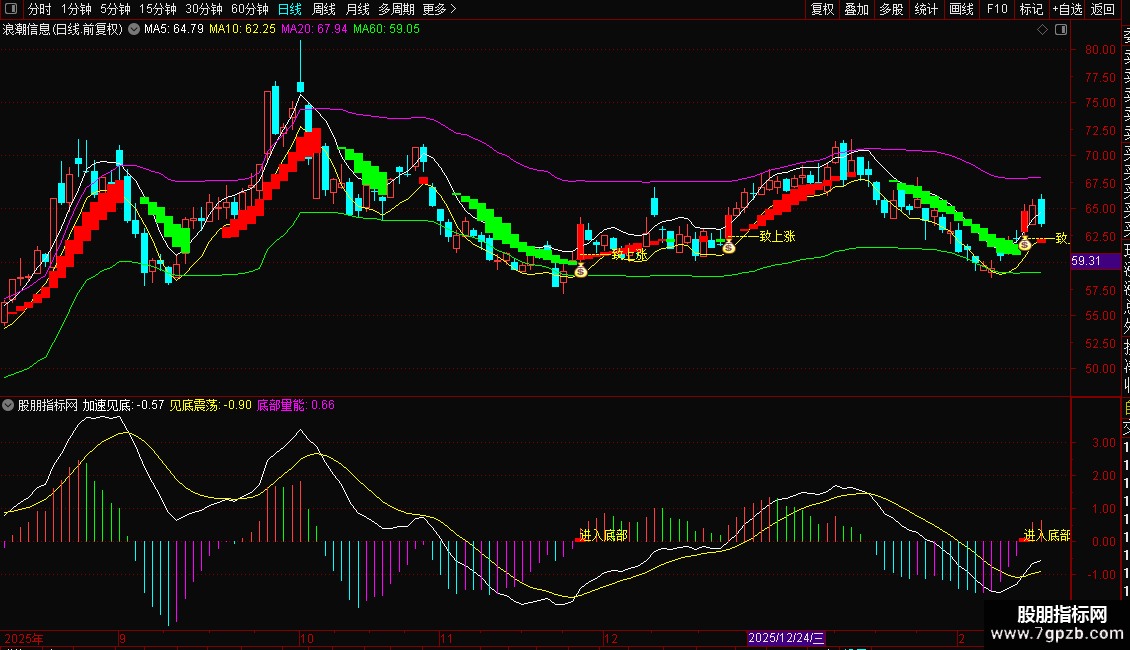Click the MA60: 59.05 label
Viewport: 1130px width, 650px height.
pyautogui.click(x=386, y=30)
